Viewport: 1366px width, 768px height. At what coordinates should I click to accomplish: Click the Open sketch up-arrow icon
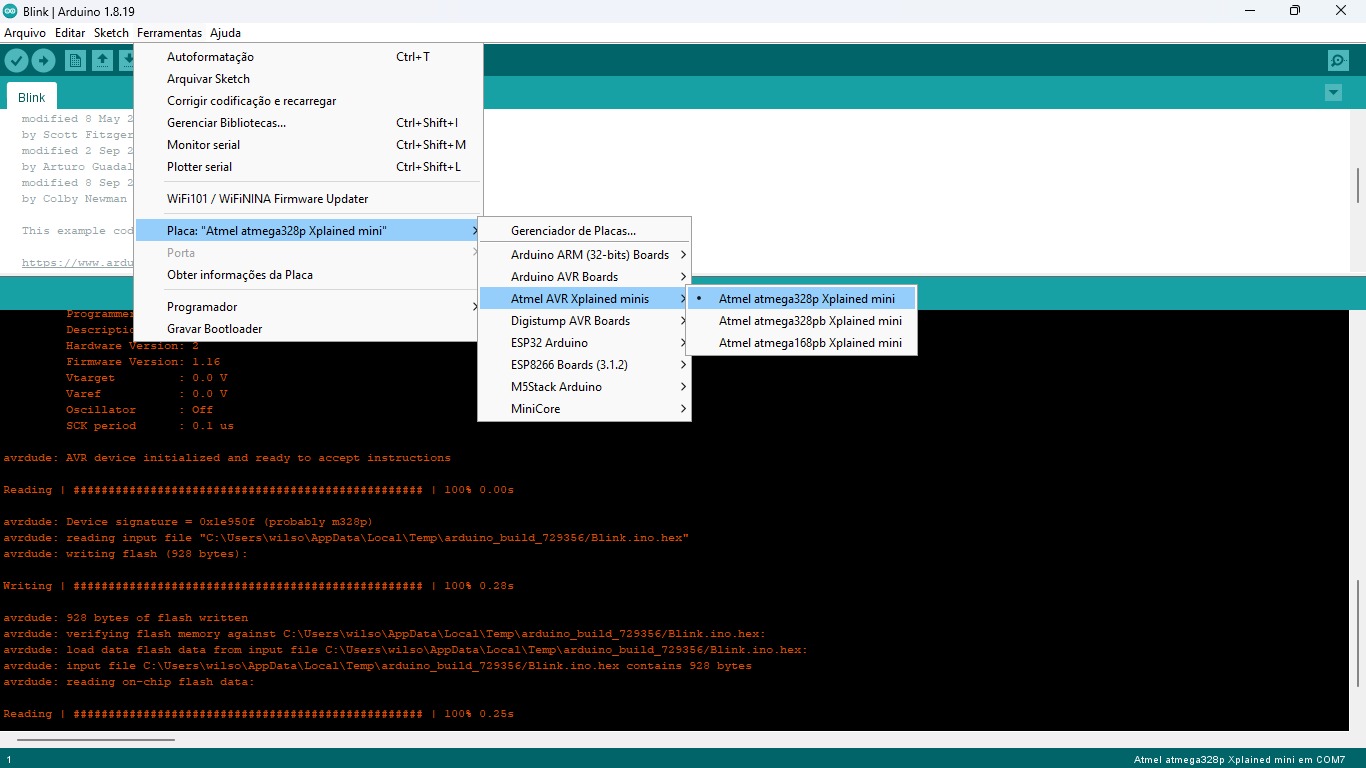pos(102,61)
